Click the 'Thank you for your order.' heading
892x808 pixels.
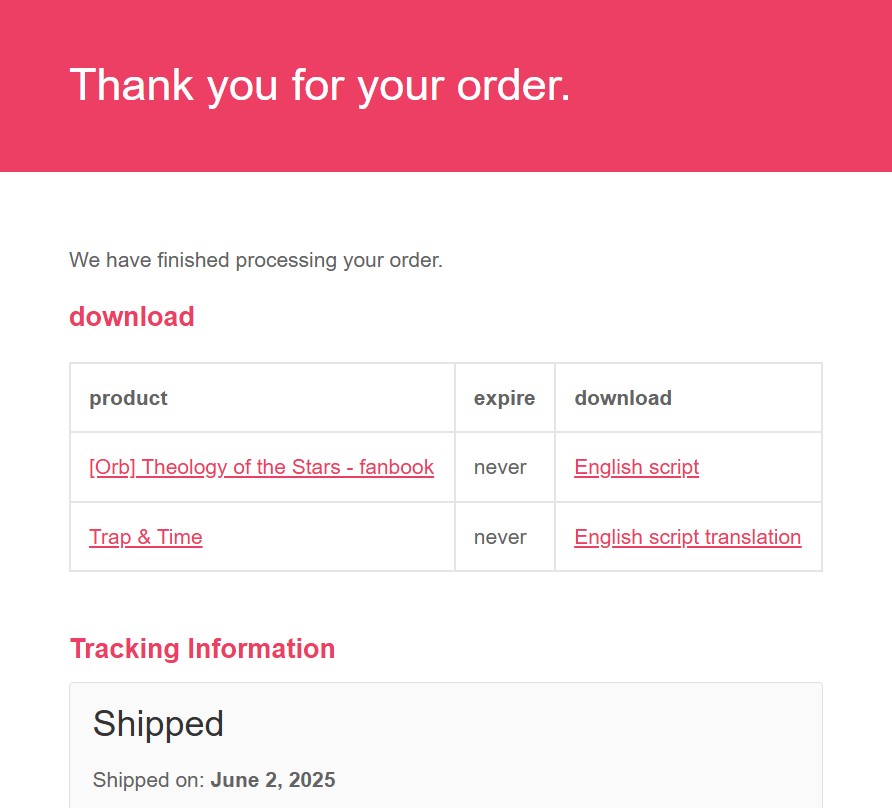[x=320, y=85]
